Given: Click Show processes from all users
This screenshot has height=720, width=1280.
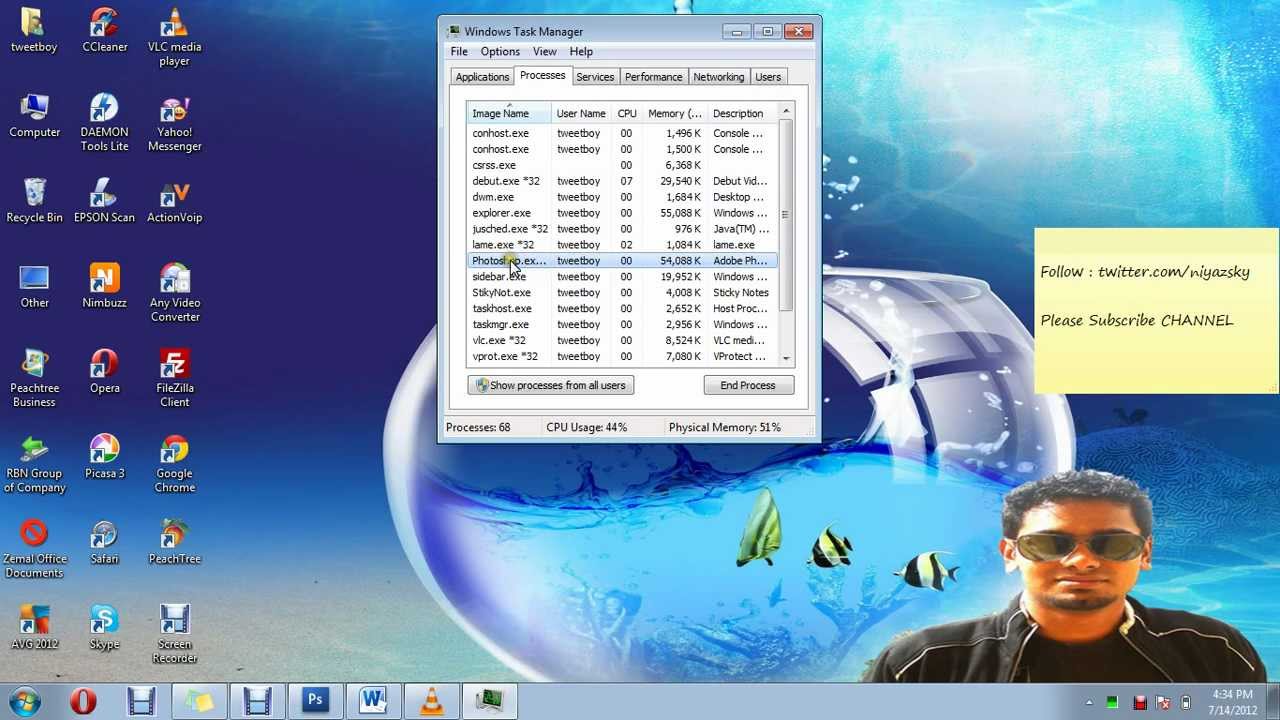Looking at the screenshot, I should coord(551,385).
